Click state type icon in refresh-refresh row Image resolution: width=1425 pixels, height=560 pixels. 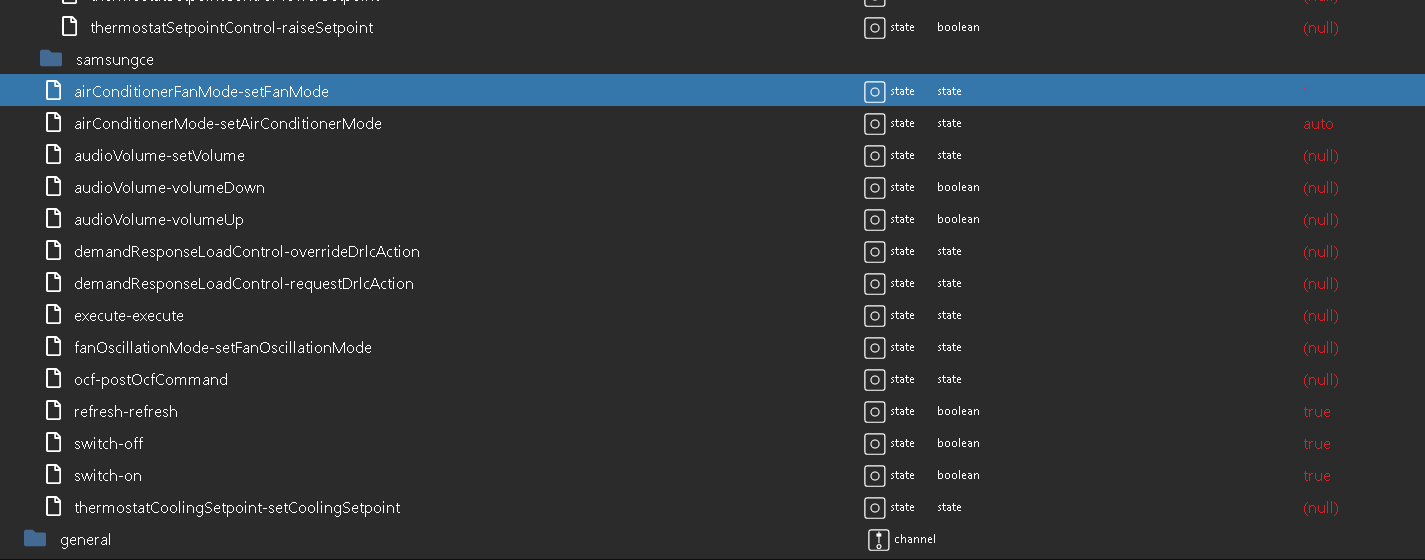click(875, 412)
